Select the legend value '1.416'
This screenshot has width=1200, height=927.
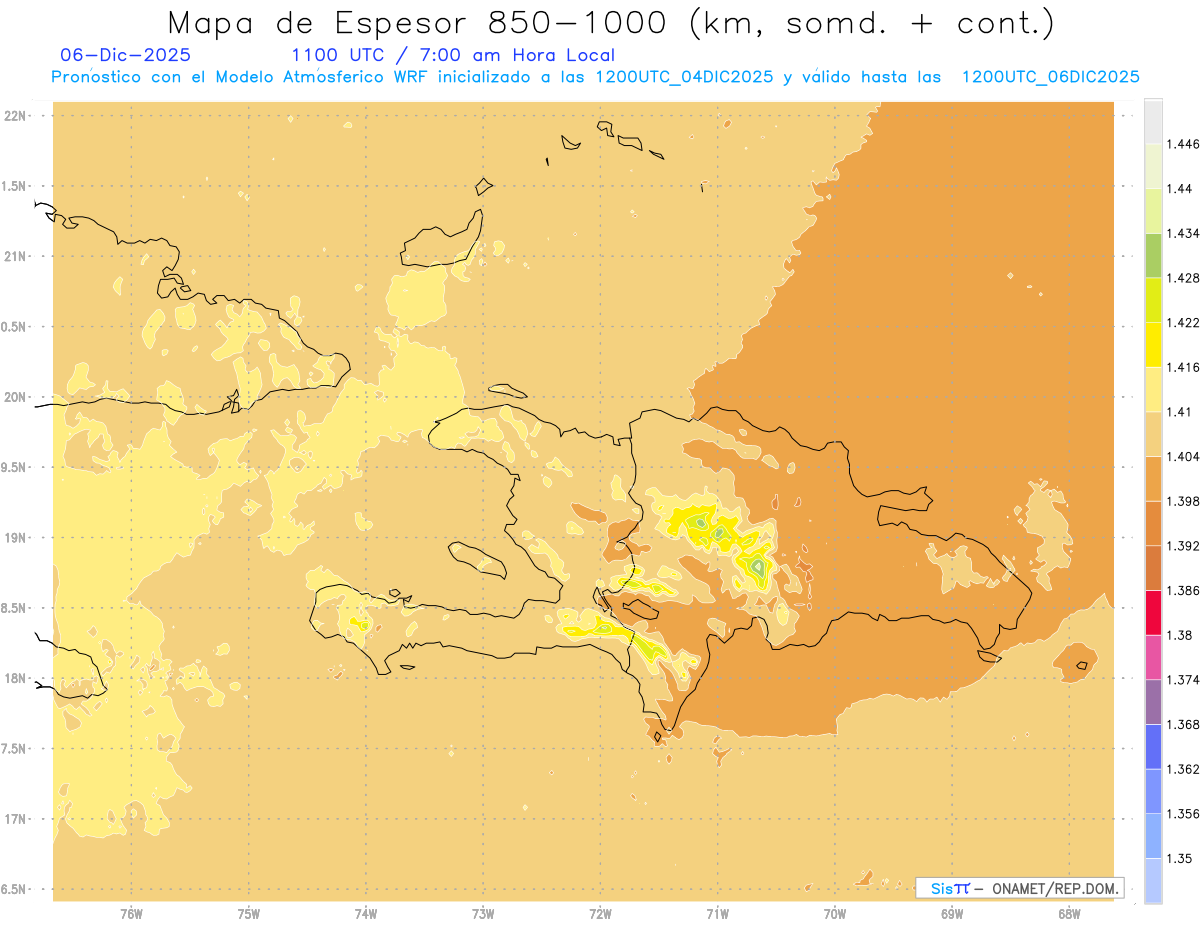[x=1183, y=367]
